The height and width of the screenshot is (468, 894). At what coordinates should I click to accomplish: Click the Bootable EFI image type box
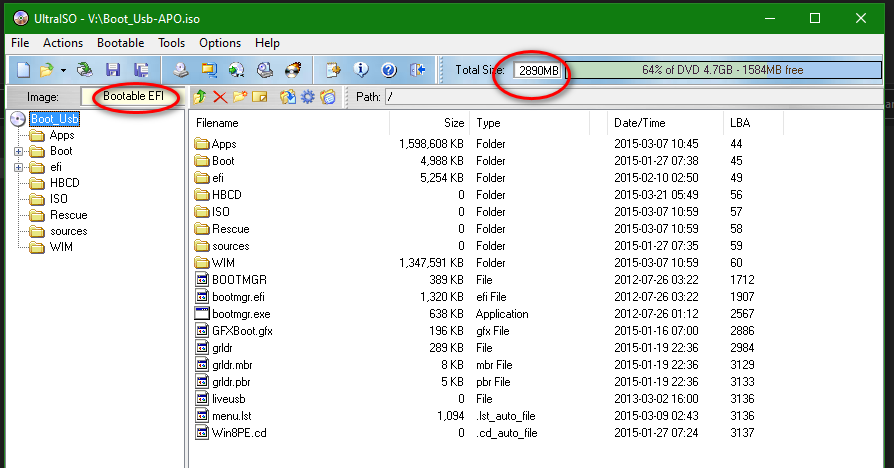coord(133,96)
